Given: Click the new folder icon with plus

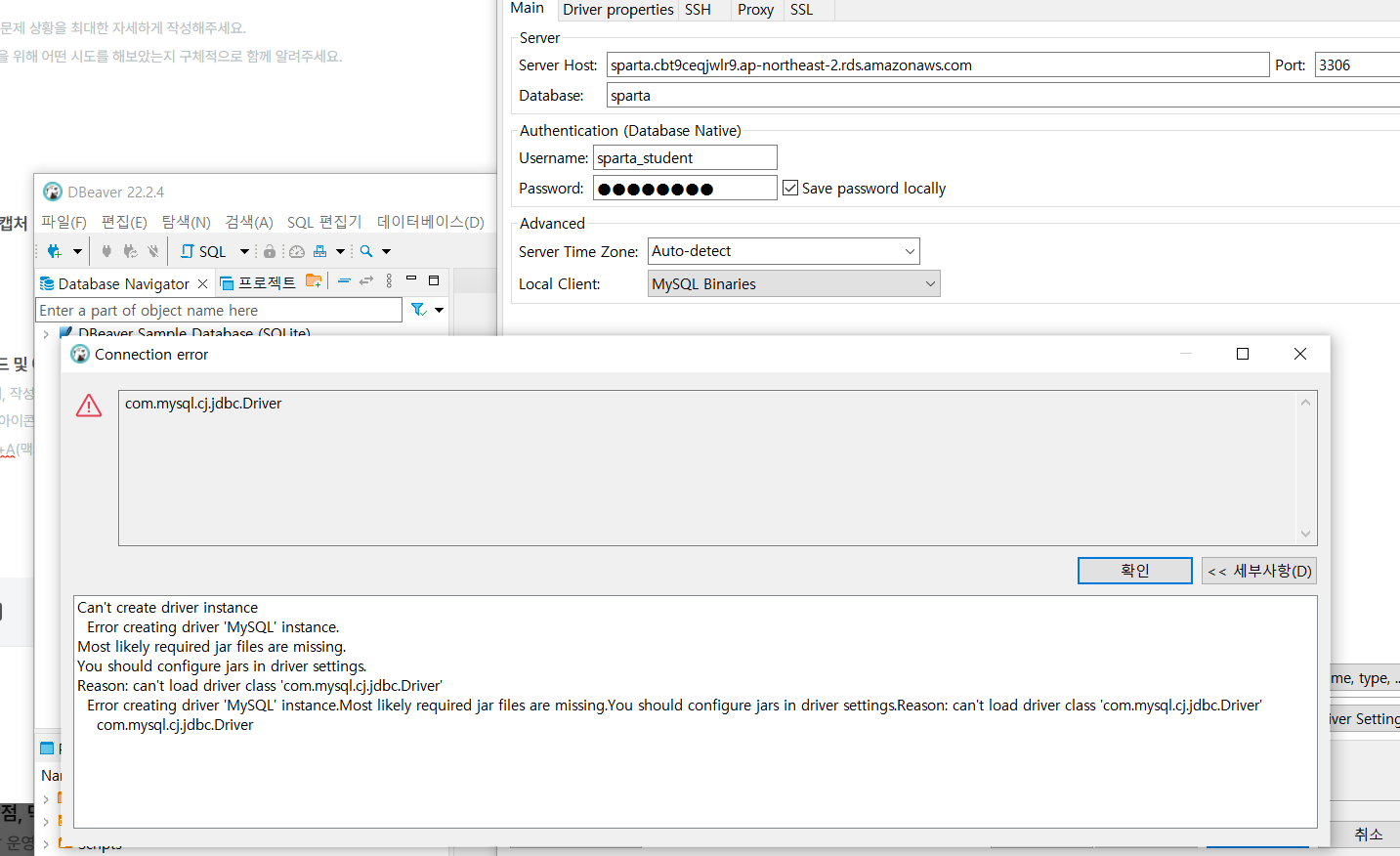Looking at the screenshot, I should click(x=314, y=280).
